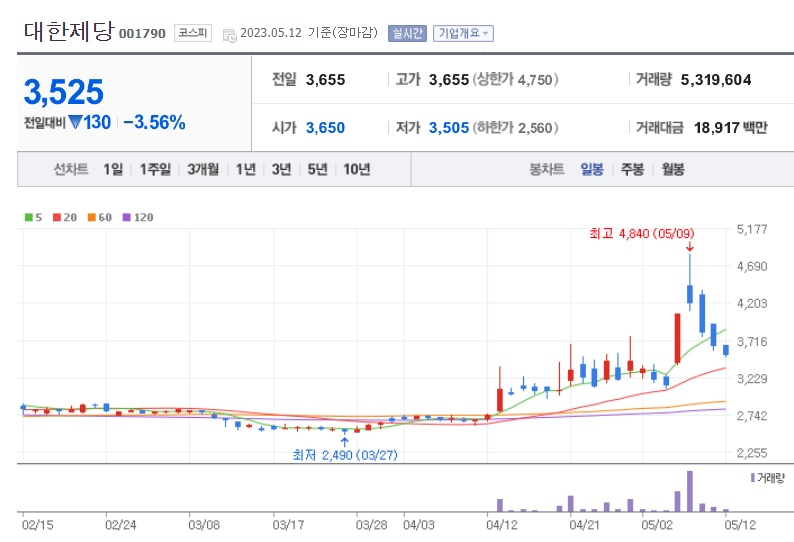Click the 코스피 market badge
The width and height of the screenshot is (794, 542).
click(192, 33)
